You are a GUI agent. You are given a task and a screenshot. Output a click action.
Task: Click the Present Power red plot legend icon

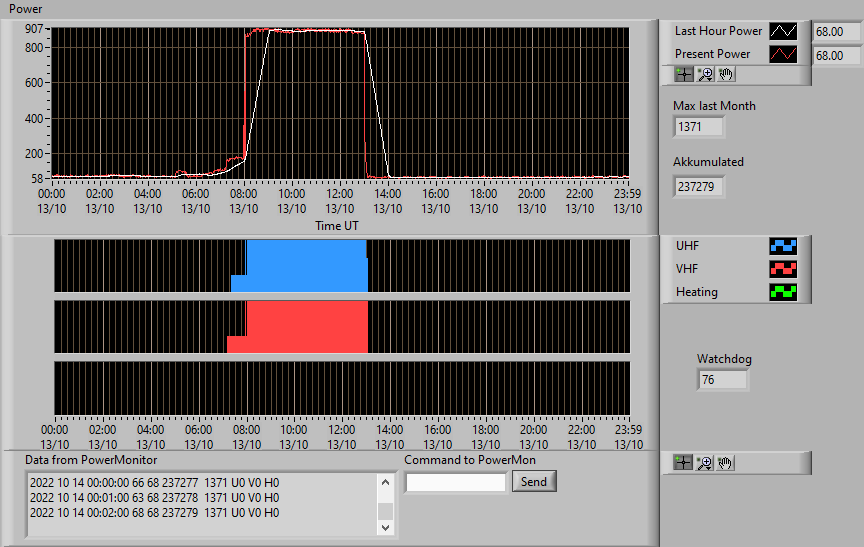click(x=783, y=54)
